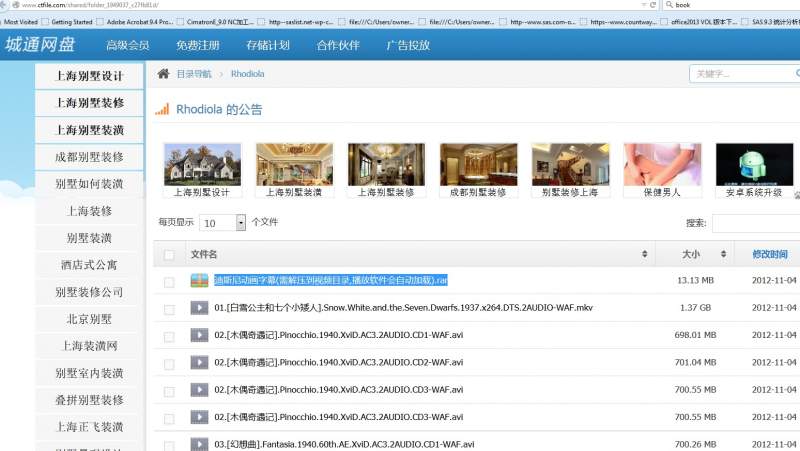Open sidebar link 成都别墅装修
Viewport: 800px width, 451px height.
[89, 157]
